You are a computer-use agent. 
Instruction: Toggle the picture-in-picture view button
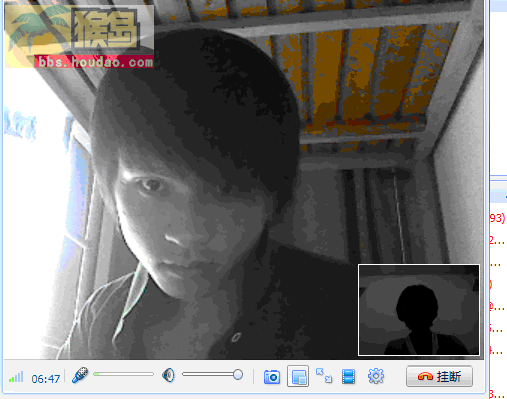(x=298, y=376)
